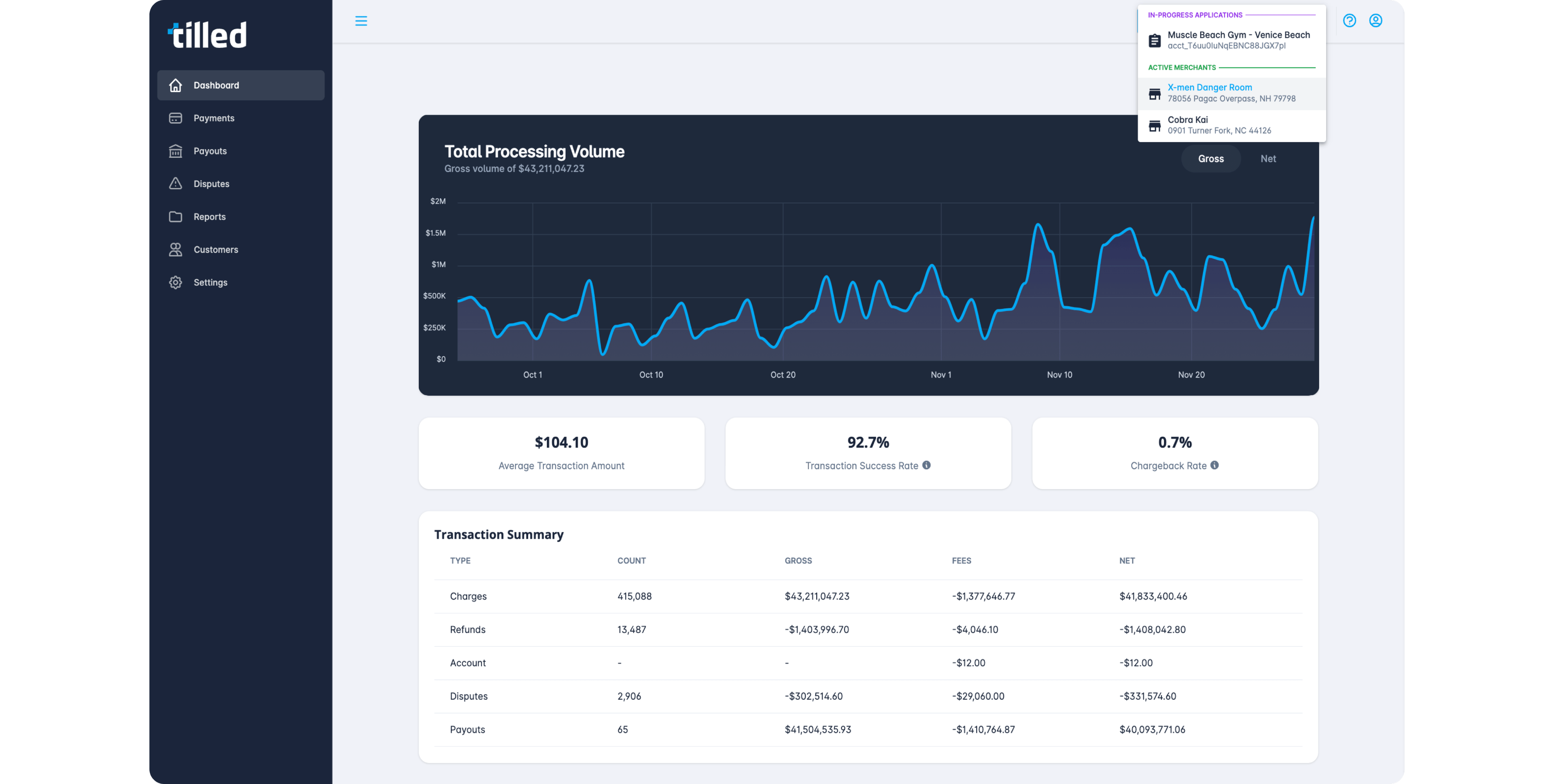This screenshot has width=1554, height=784.
Task: Click the Settings gear icon
Action: pos(176,282)
